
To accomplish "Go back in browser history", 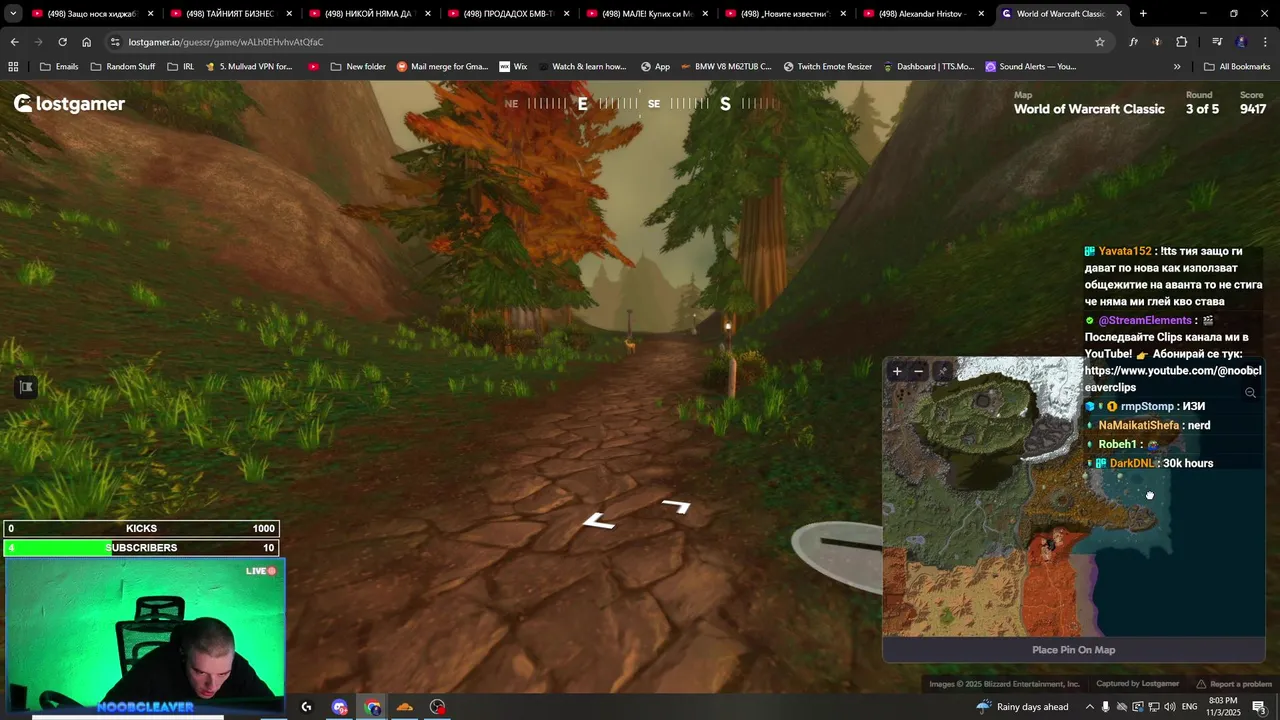I will (x=14, y=42).
